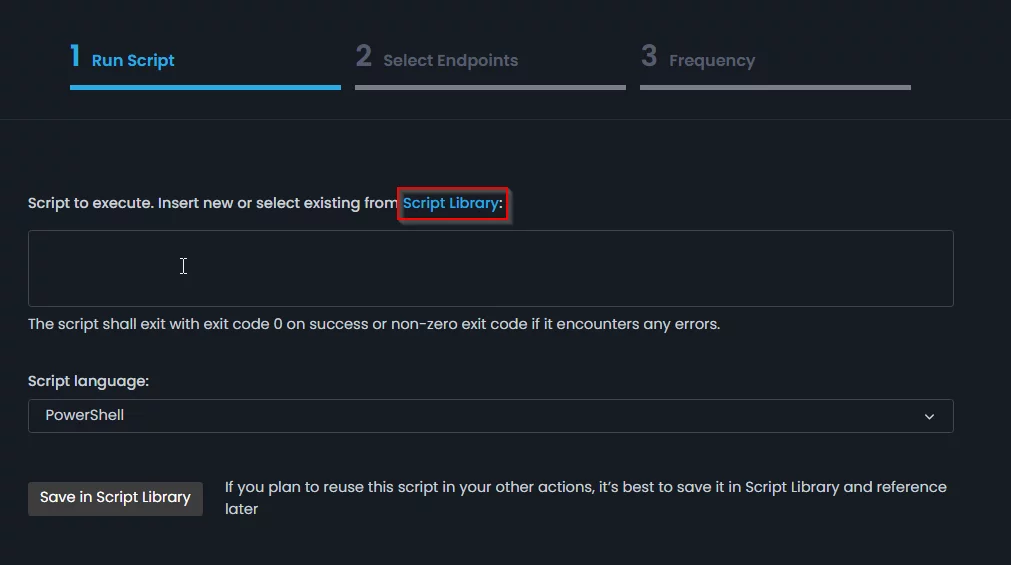Open the Script Library link
This screenshot has width=1011, height=565.
tap(451, 203)
